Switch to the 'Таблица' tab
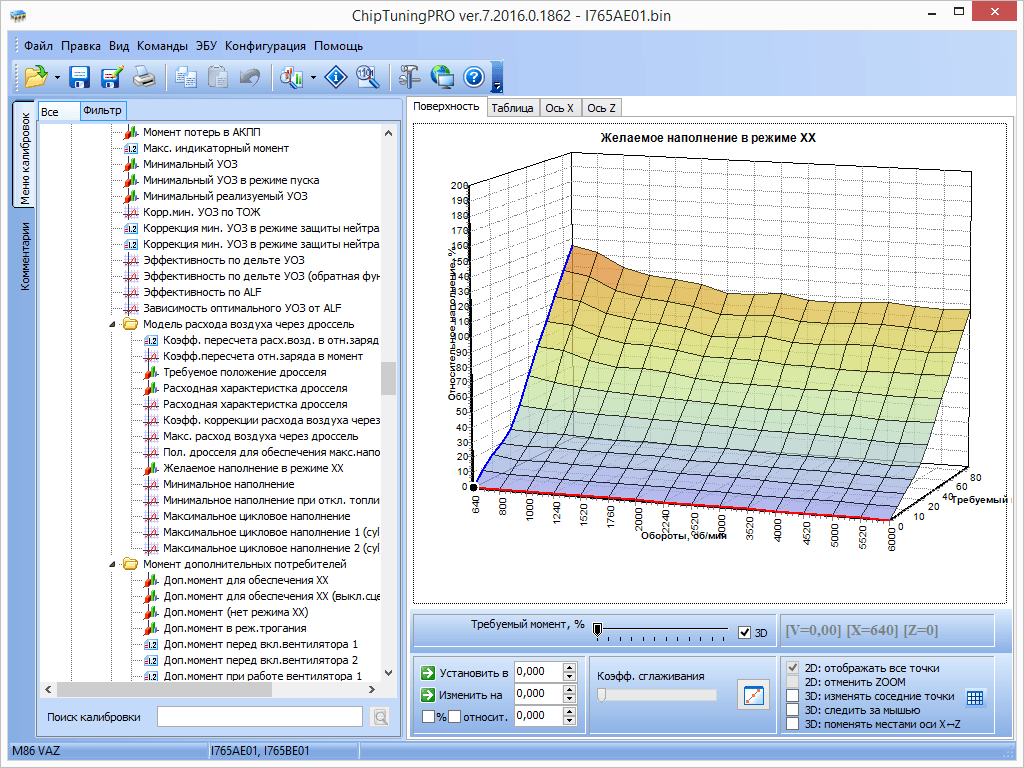 (x=512, y=108)
